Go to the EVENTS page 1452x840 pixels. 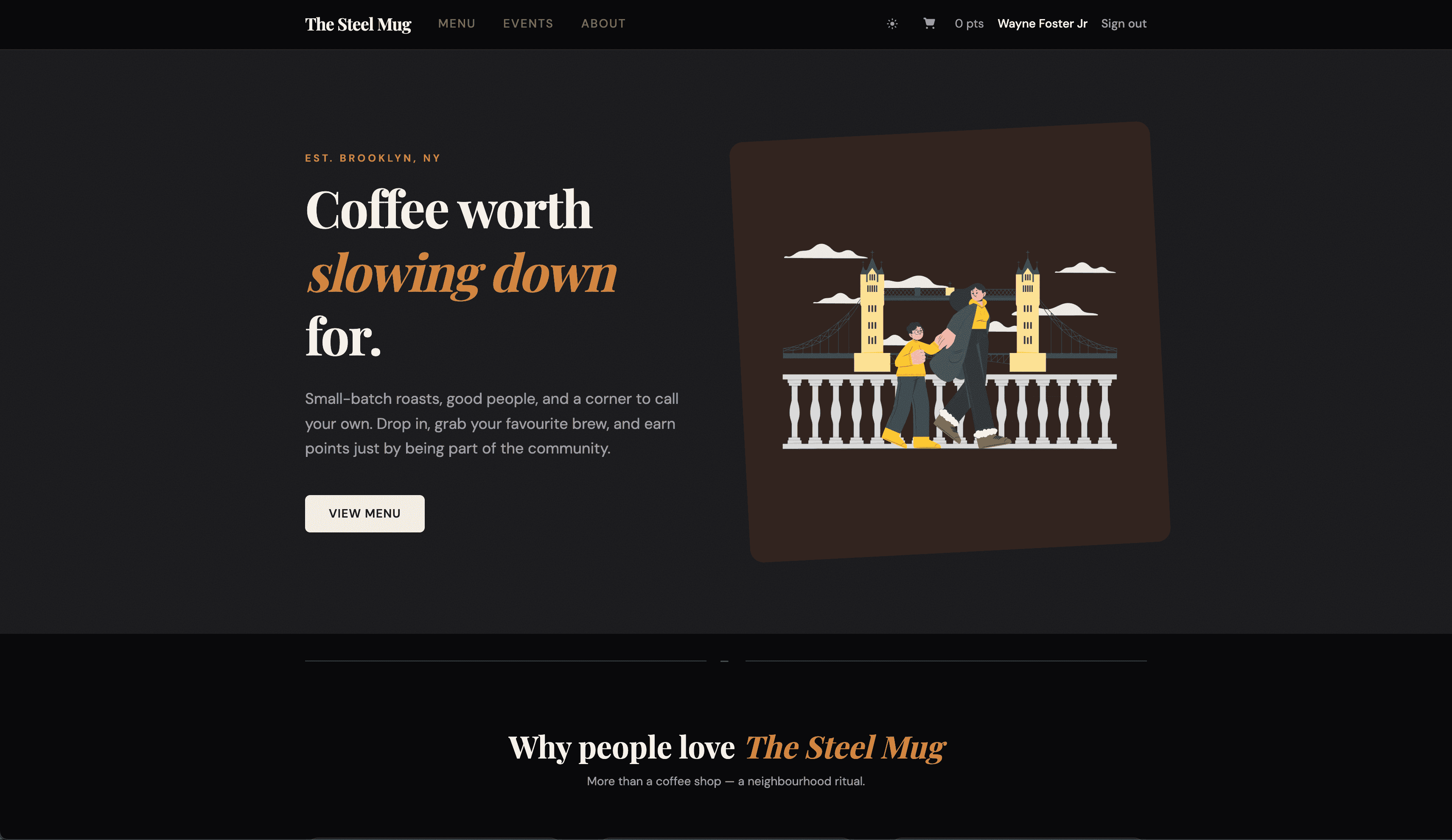point(528,24)
